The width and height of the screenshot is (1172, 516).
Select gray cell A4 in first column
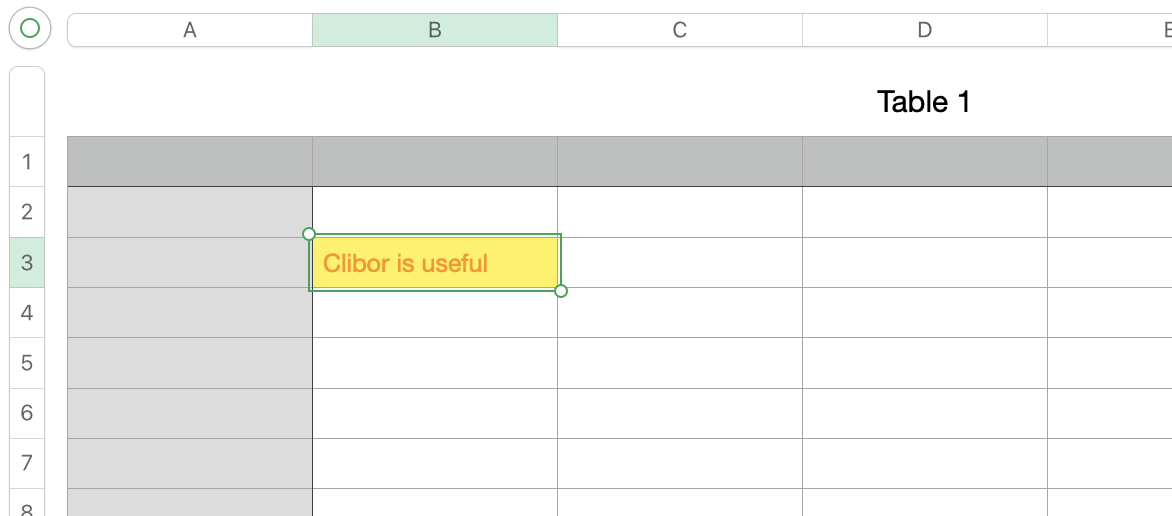coord(190,313)
